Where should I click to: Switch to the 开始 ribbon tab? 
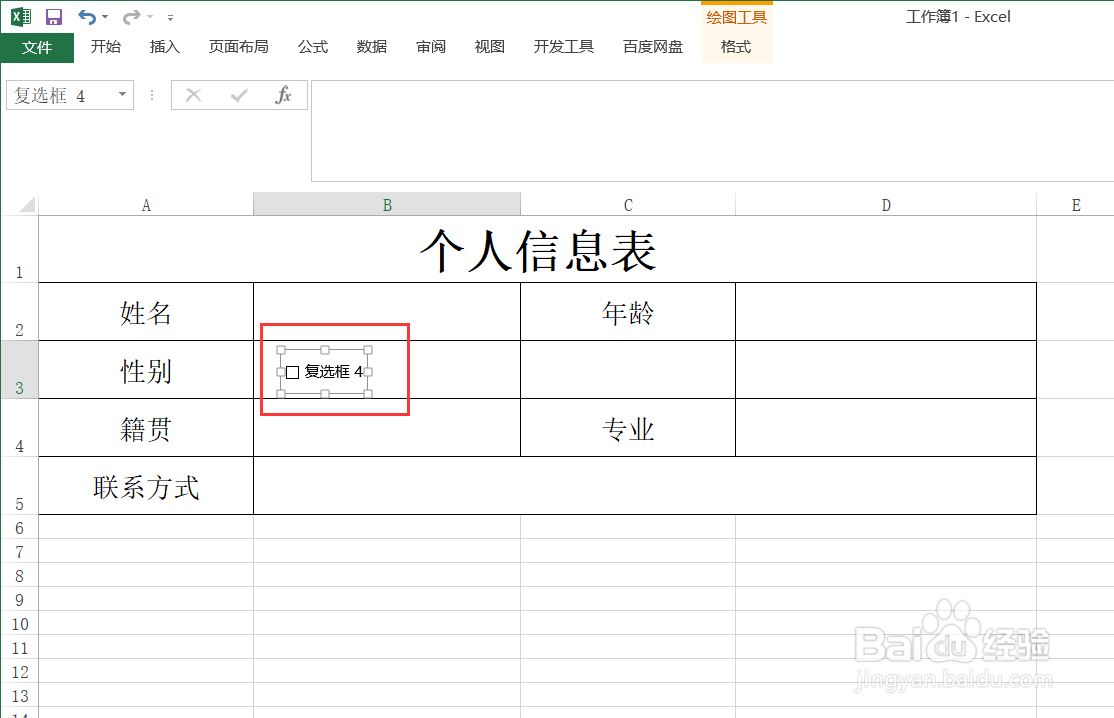coord(106,47)
